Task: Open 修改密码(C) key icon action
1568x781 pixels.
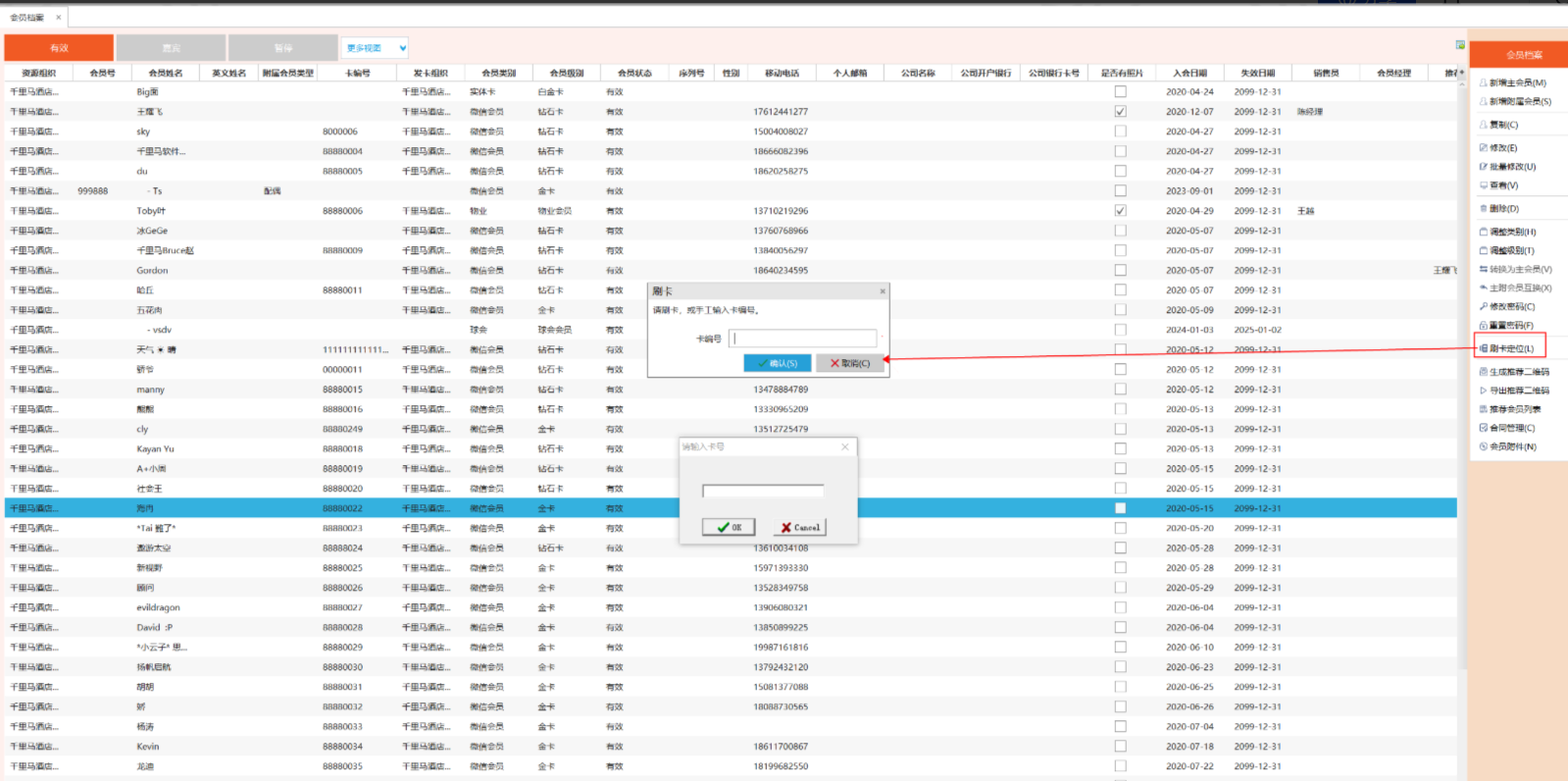Action: (1484, 307)
